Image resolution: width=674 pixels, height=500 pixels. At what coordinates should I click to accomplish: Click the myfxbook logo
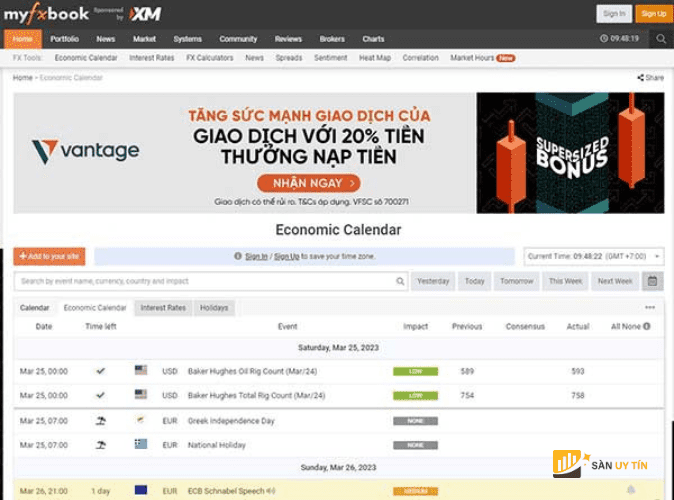coord(46,14)
